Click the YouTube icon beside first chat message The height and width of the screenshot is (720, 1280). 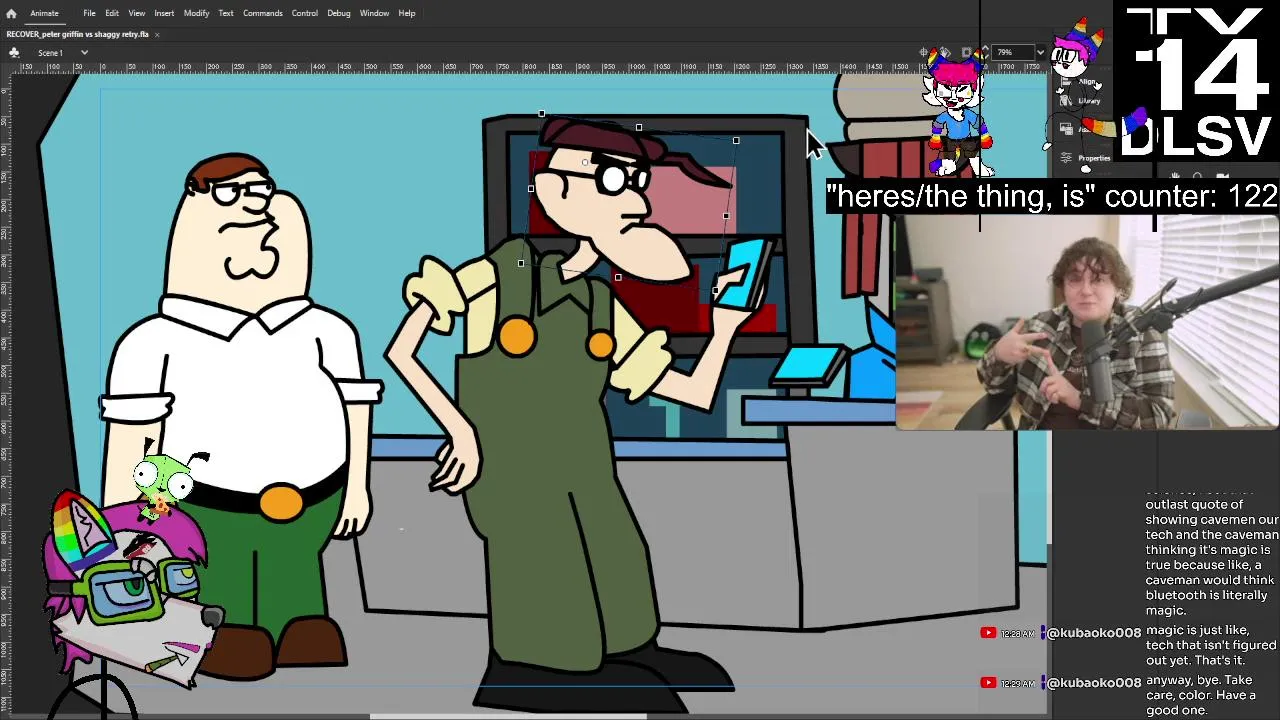(988, 633)
